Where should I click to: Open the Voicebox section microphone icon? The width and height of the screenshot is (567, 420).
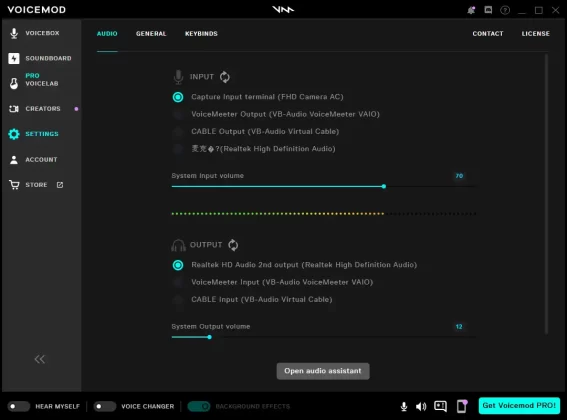click(x=14, y=33)
